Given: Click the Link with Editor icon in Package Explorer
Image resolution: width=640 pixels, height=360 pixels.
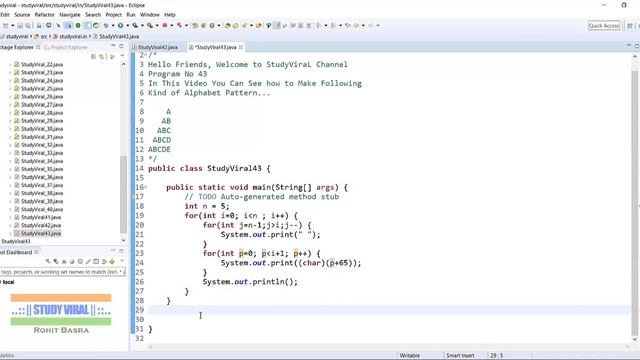Looking at the screenshot, I should (x=101, y=56).
